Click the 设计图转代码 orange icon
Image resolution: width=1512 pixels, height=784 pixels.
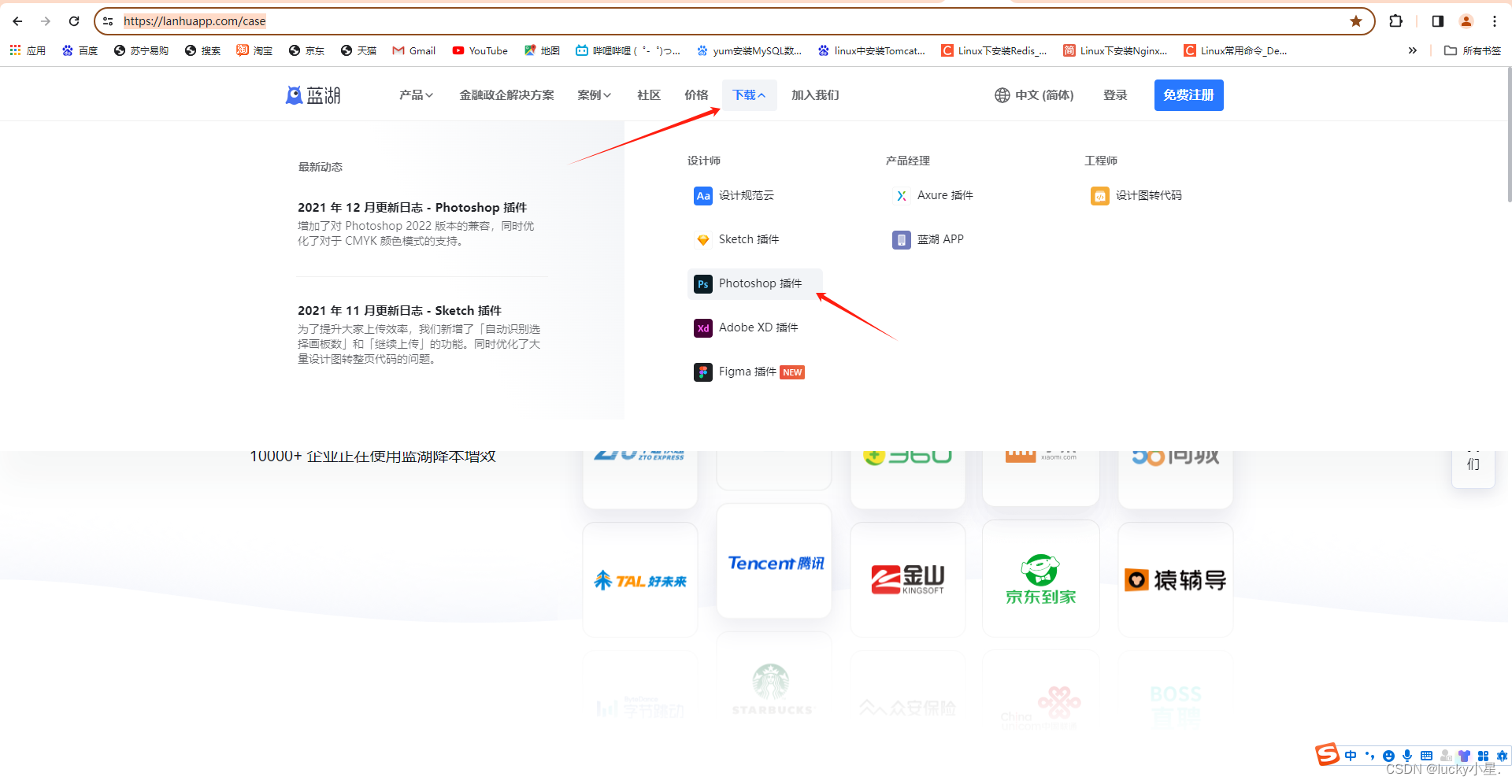(x=1100, y=196)
